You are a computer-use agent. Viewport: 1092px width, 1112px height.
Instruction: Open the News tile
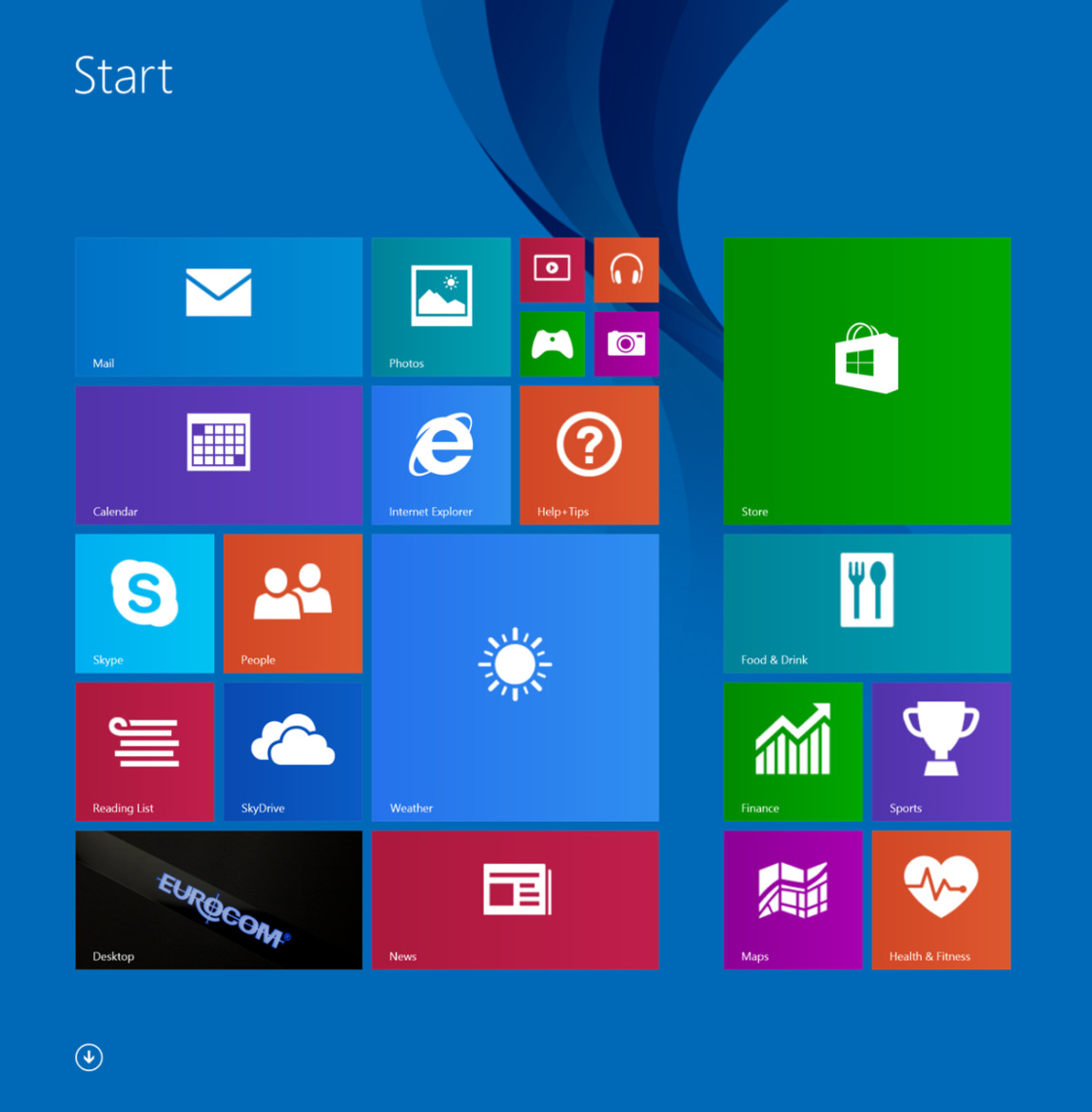tap(516, 900)
